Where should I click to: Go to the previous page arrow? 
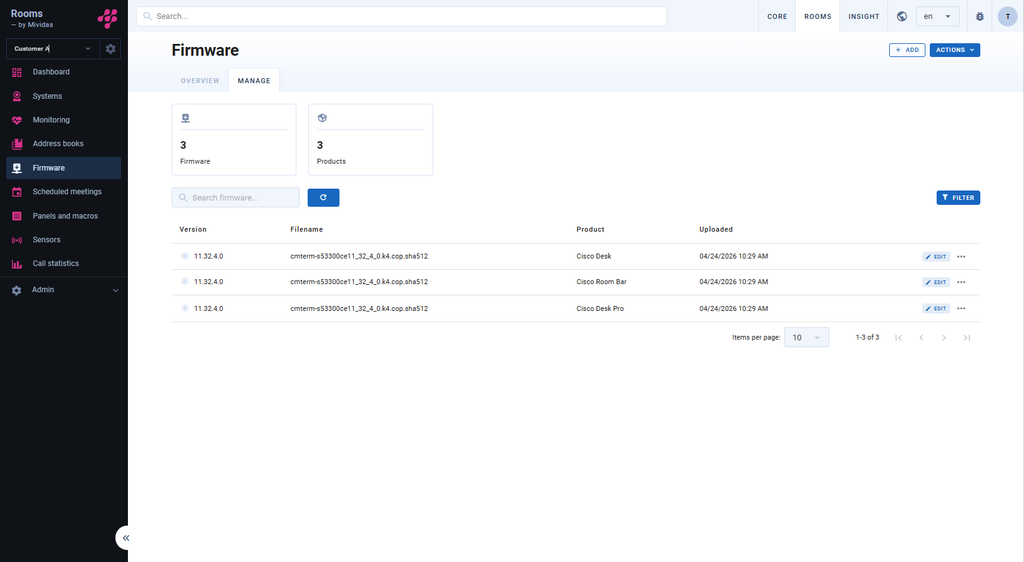click(921, 337)
